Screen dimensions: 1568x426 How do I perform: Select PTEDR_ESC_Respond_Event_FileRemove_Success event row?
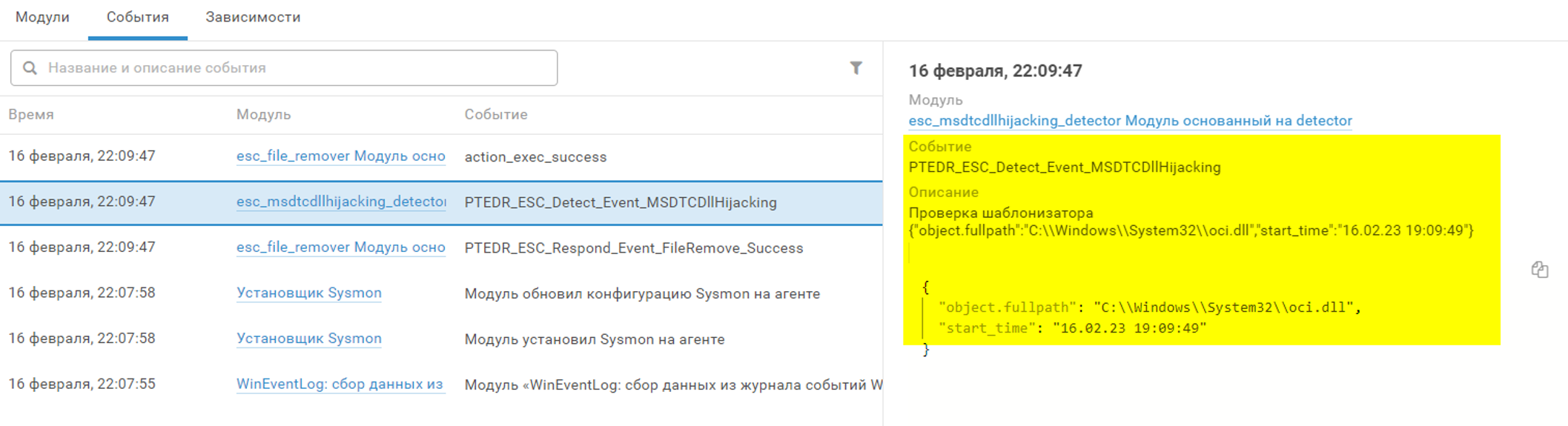pyautogui.click(x=633, y=248)
